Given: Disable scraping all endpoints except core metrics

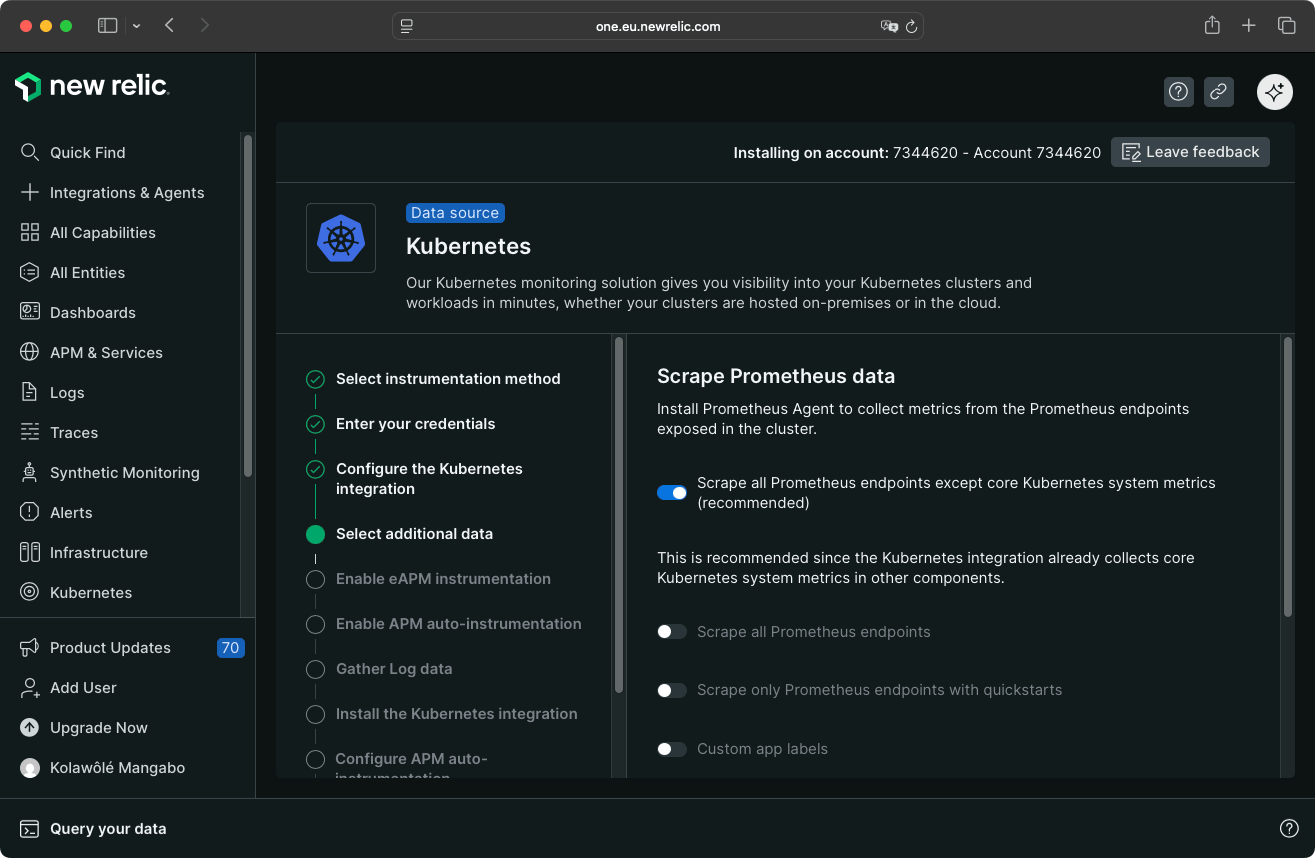Looking at the screenshot, I should click(x=671, y=492).
